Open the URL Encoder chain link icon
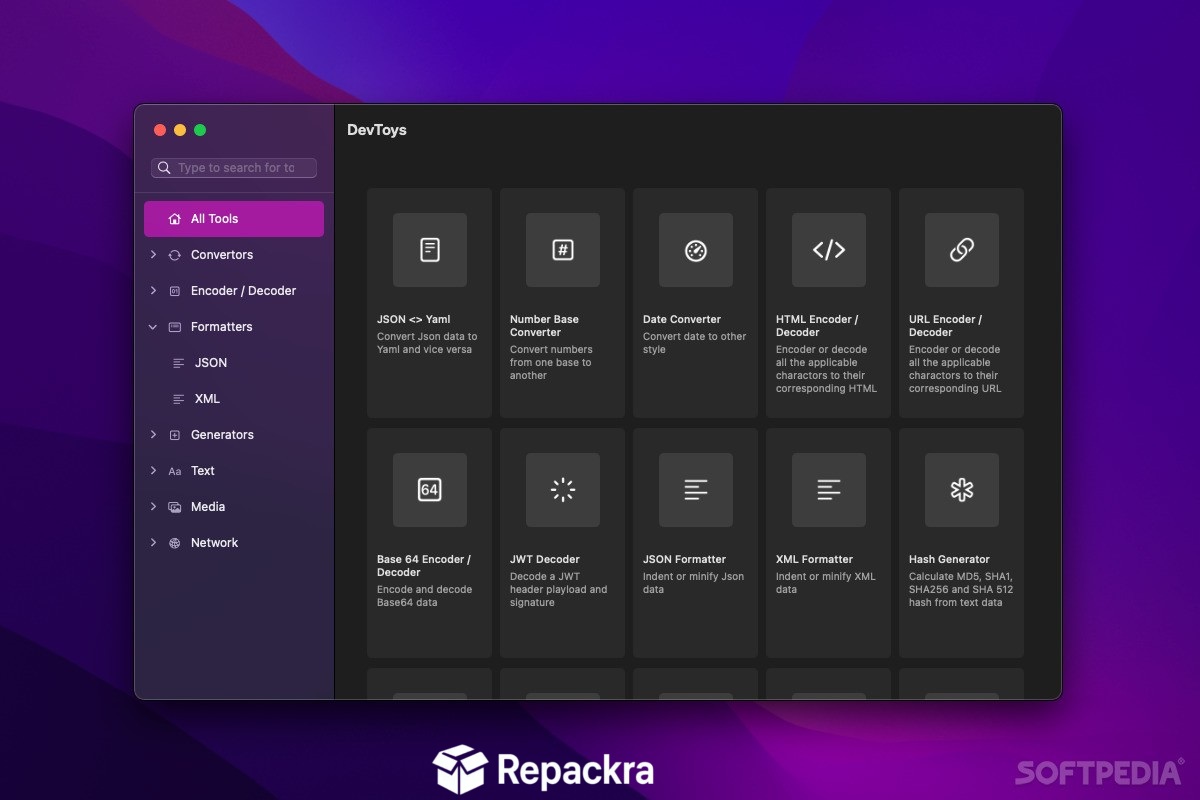The width and height of the screenshot is (1200, 800). coord(962,250)
